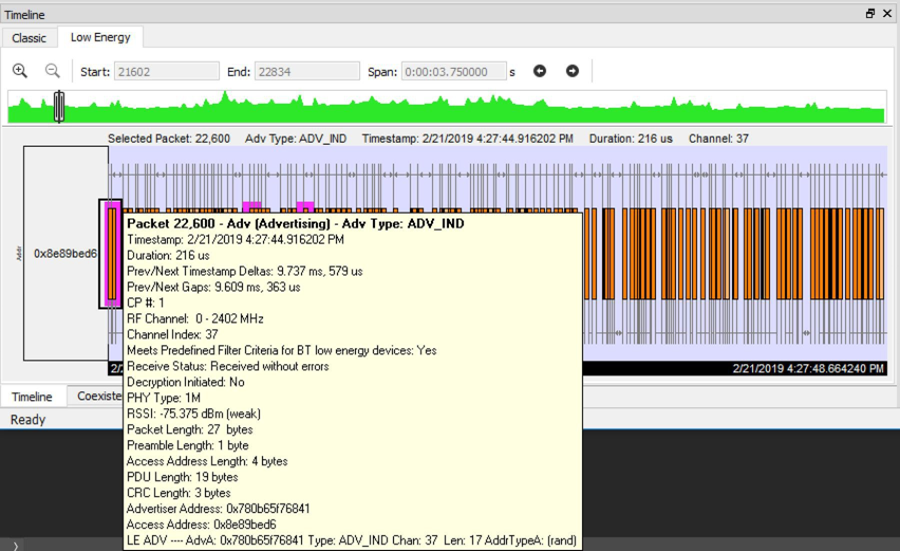
Task: Click the Advertiser Address tooltip line
Action: tap(218, 509)
